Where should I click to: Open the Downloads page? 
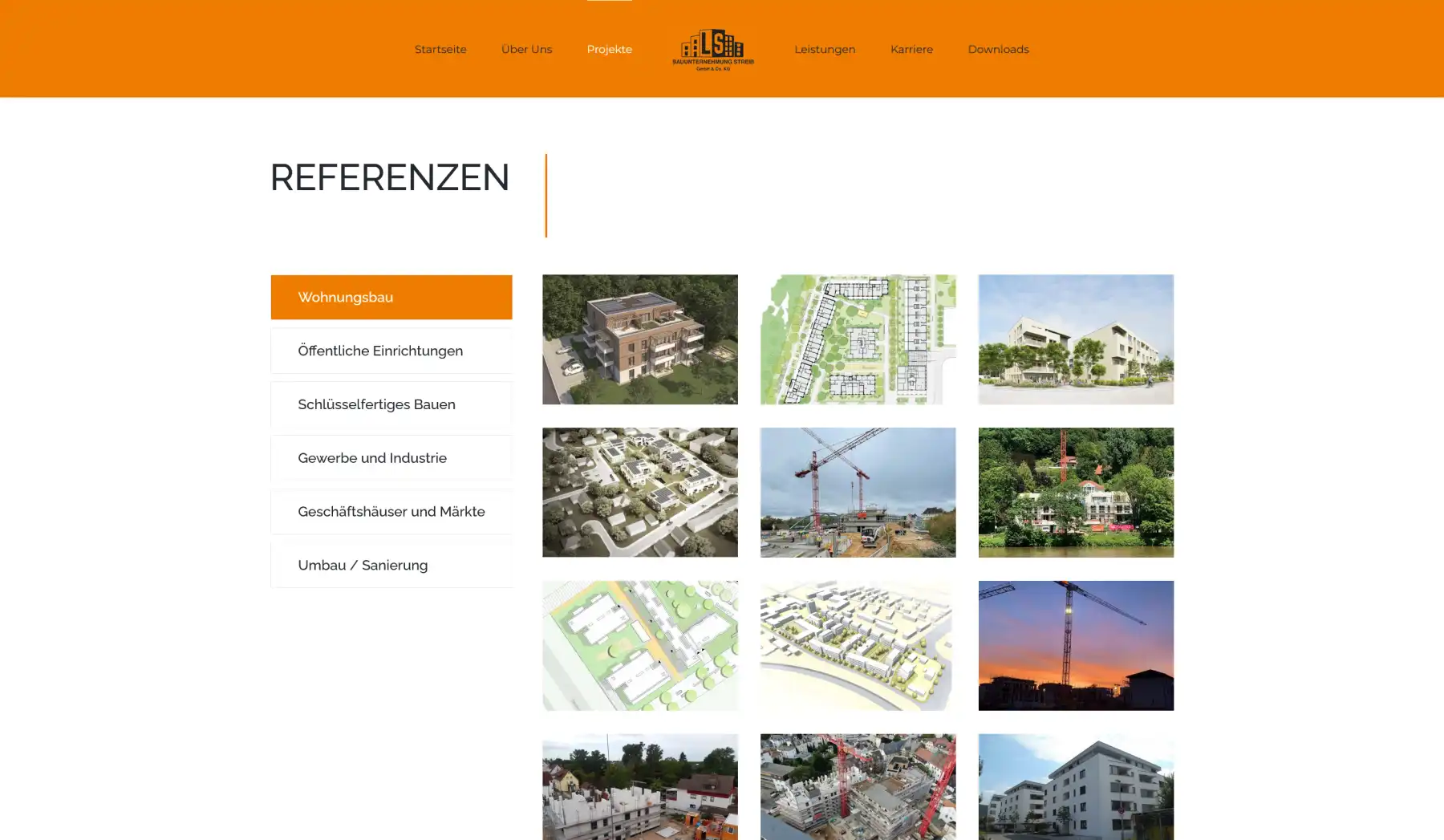click(x=997, y=50)
